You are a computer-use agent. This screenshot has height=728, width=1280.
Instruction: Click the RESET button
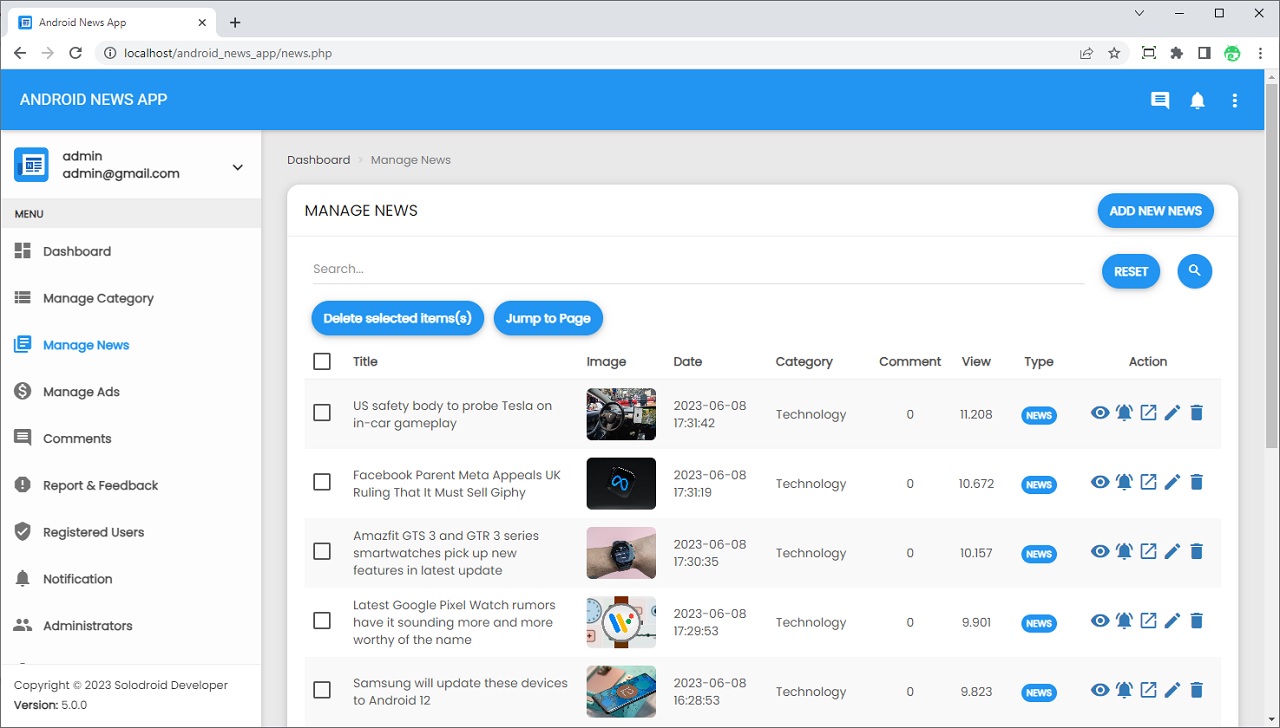point(1131,271)
